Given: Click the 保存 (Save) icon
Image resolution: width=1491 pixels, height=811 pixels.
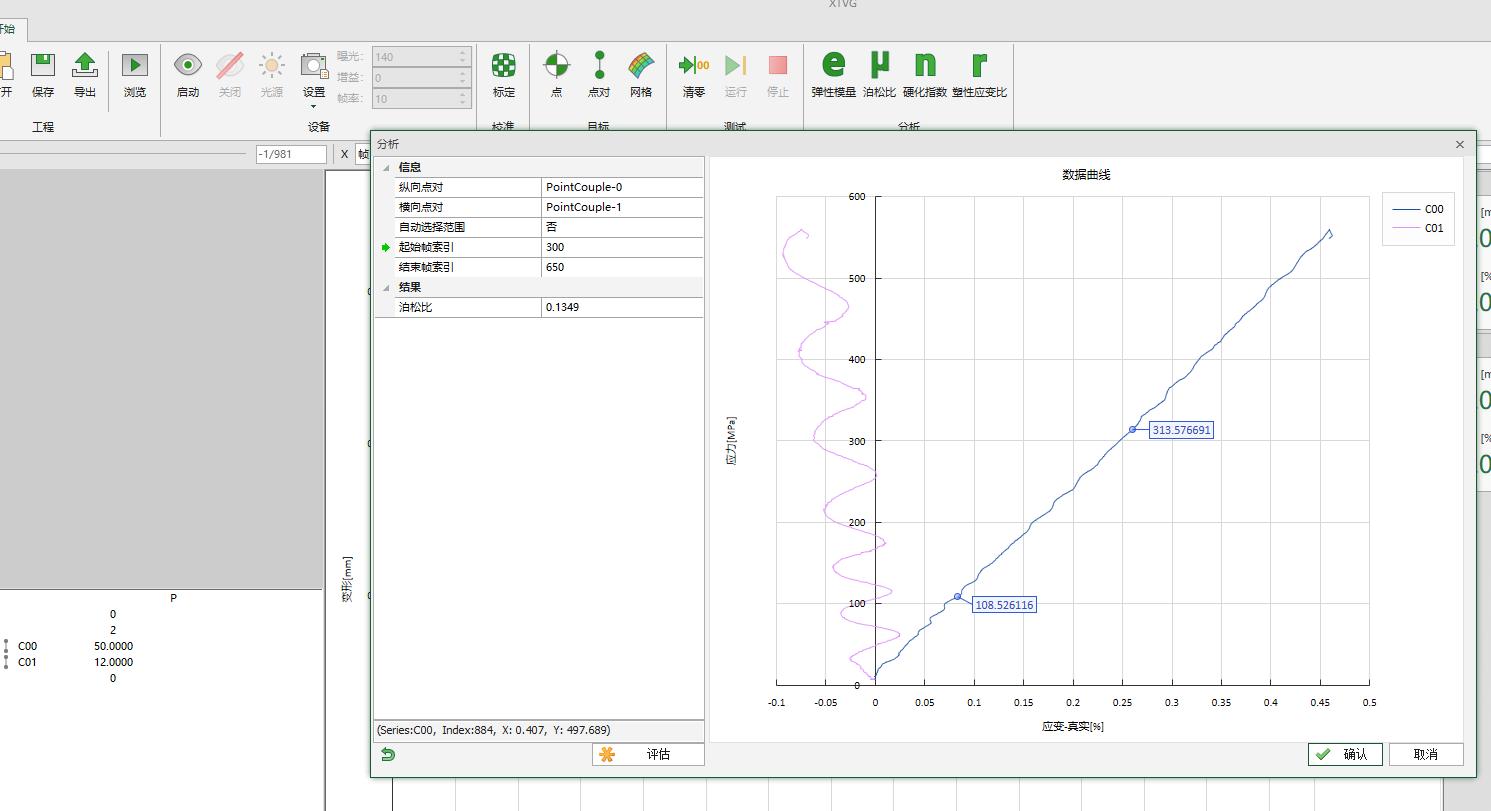Looking at the screenshot, I should [43, 66].
